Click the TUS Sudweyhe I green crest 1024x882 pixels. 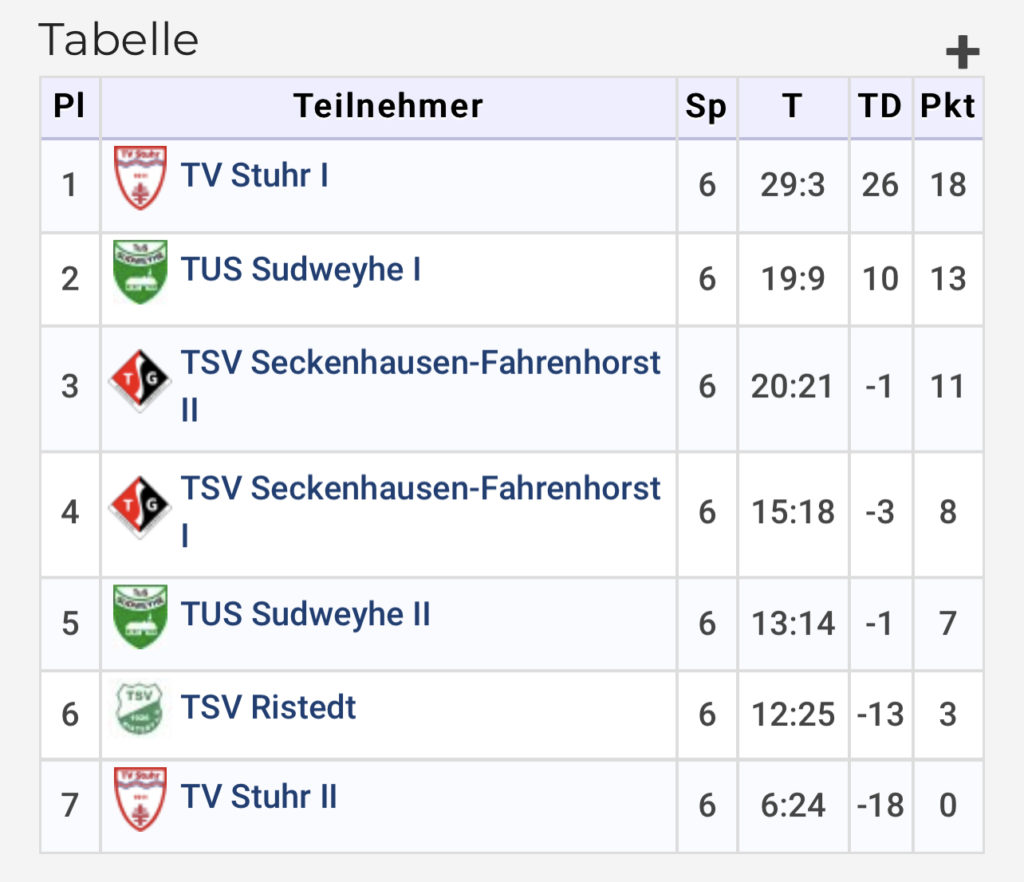pos(140,272)
